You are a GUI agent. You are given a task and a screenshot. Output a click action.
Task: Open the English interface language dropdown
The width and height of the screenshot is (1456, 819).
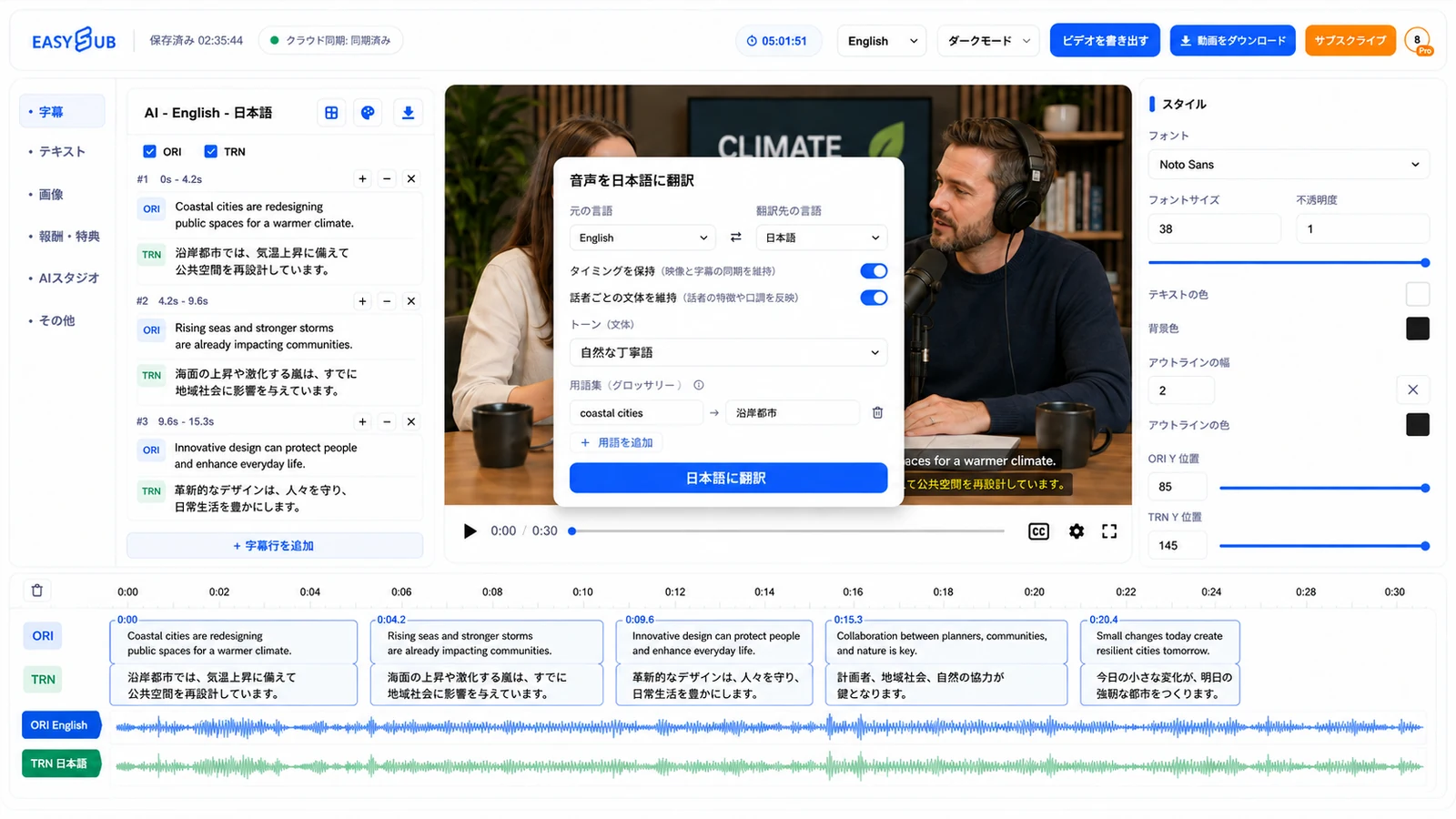point(881,41)
